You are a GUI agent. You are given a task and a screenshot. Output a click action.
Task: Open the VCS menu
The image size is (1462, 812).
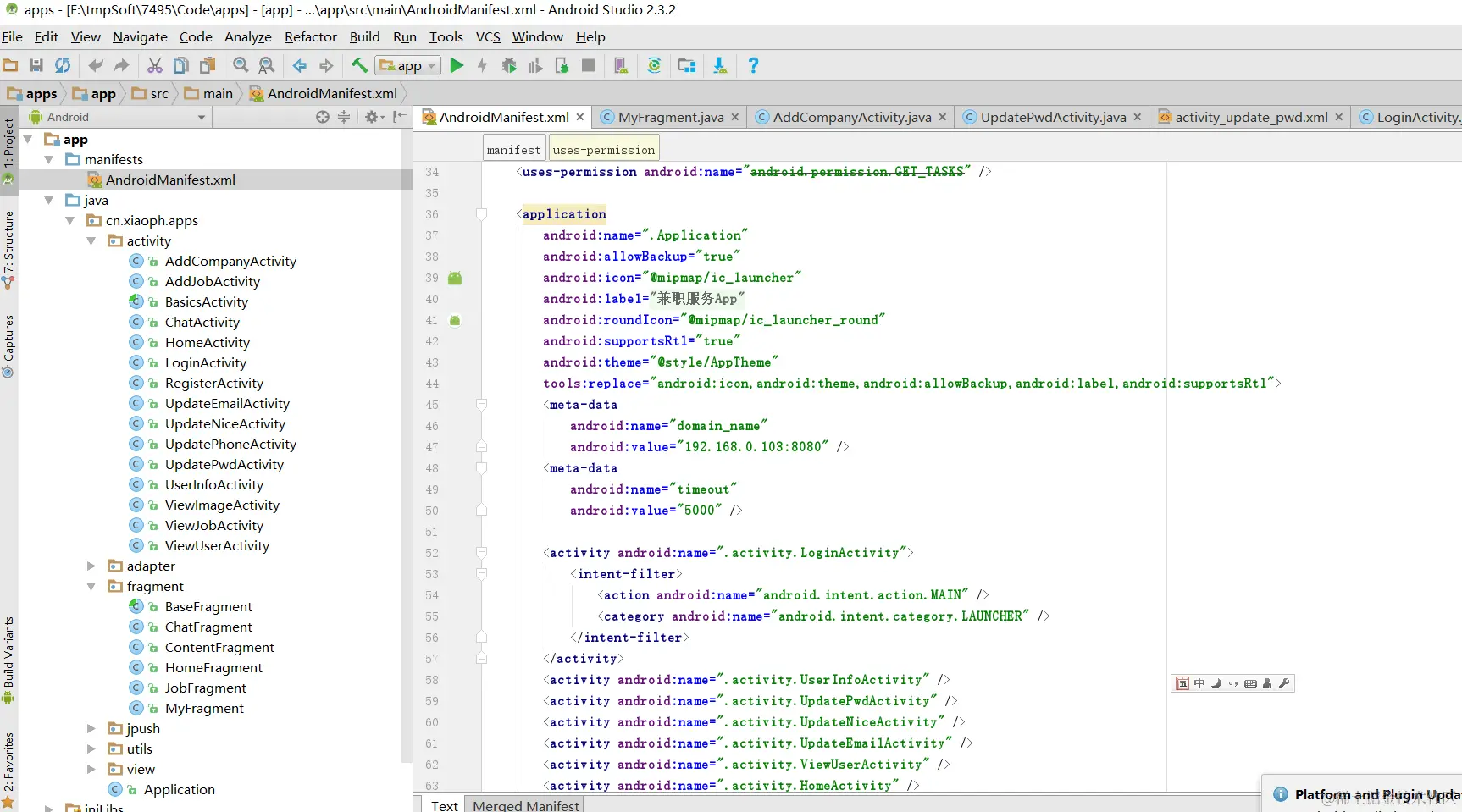[x=488, y=36]
